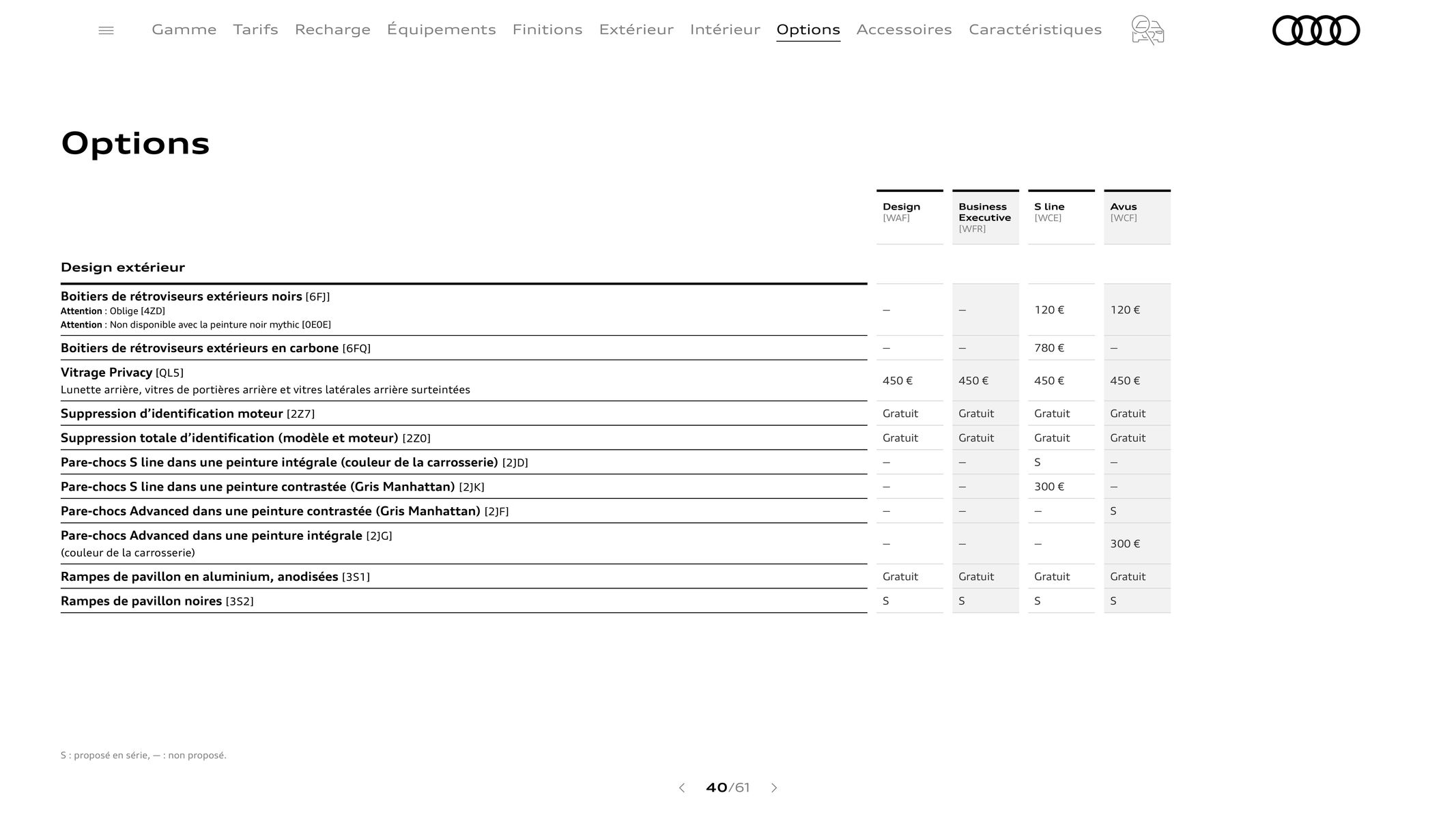Click the Attention : Oblige [4ZD] note
The height and width of the screenshot is (819, 1456).
point(113,311)
